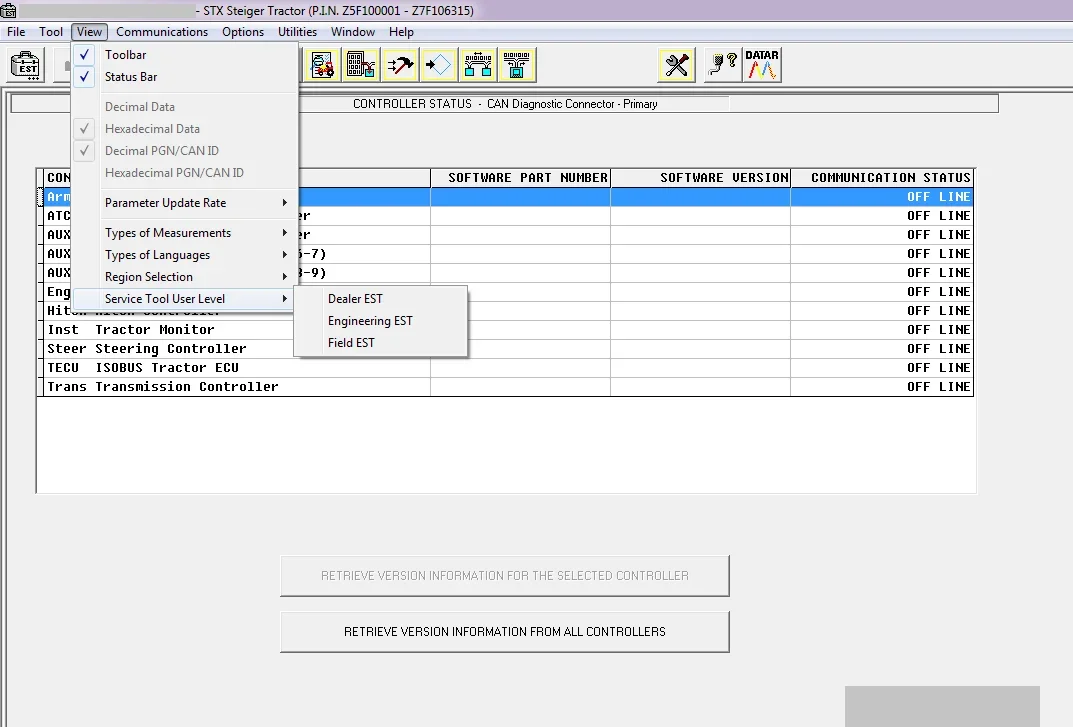
Task: Open the hammer configuration toolbar icon
Action: pos(398,64)
